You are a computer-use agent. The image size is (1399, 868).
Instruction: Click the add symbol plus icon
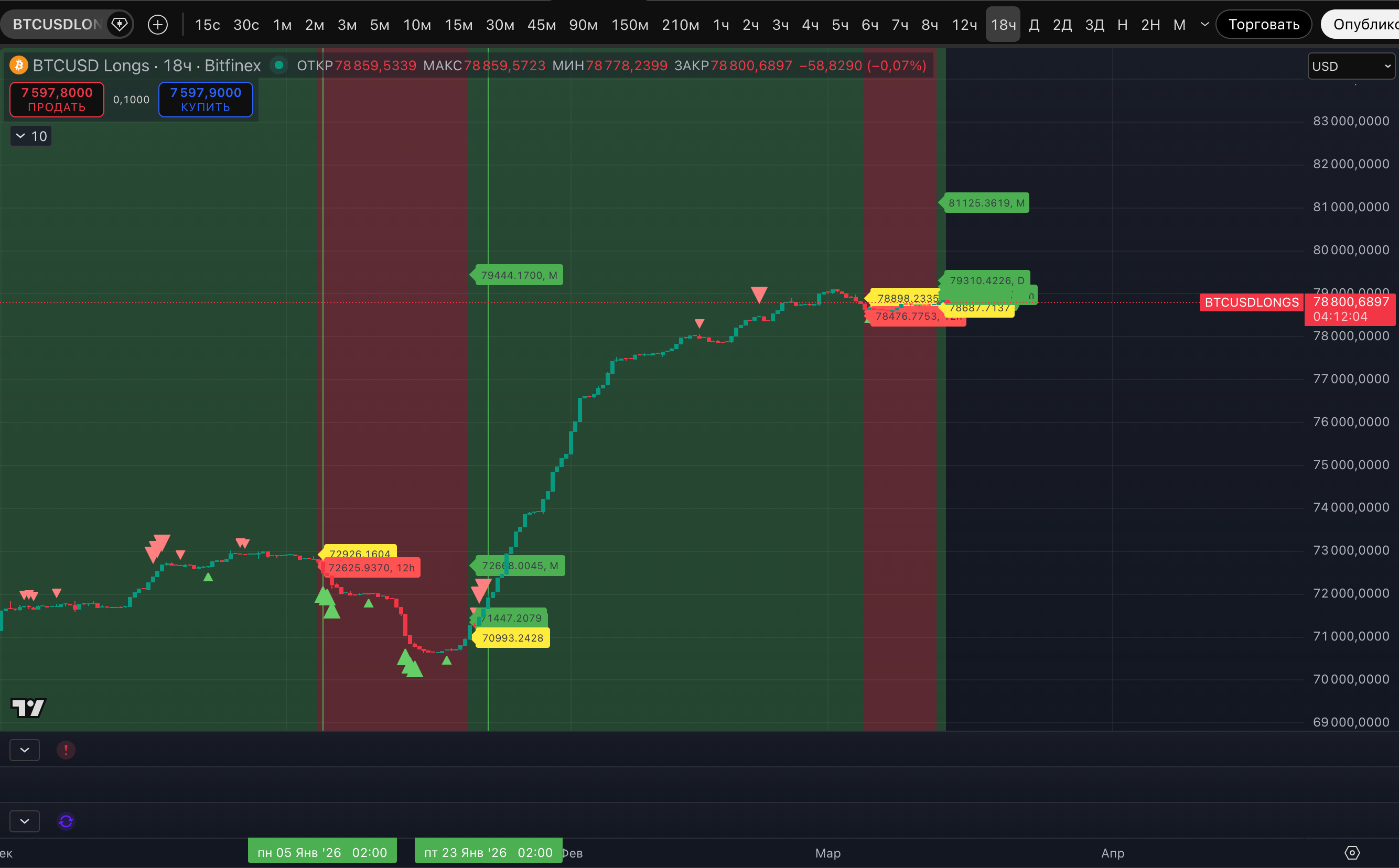coord(157,25)
